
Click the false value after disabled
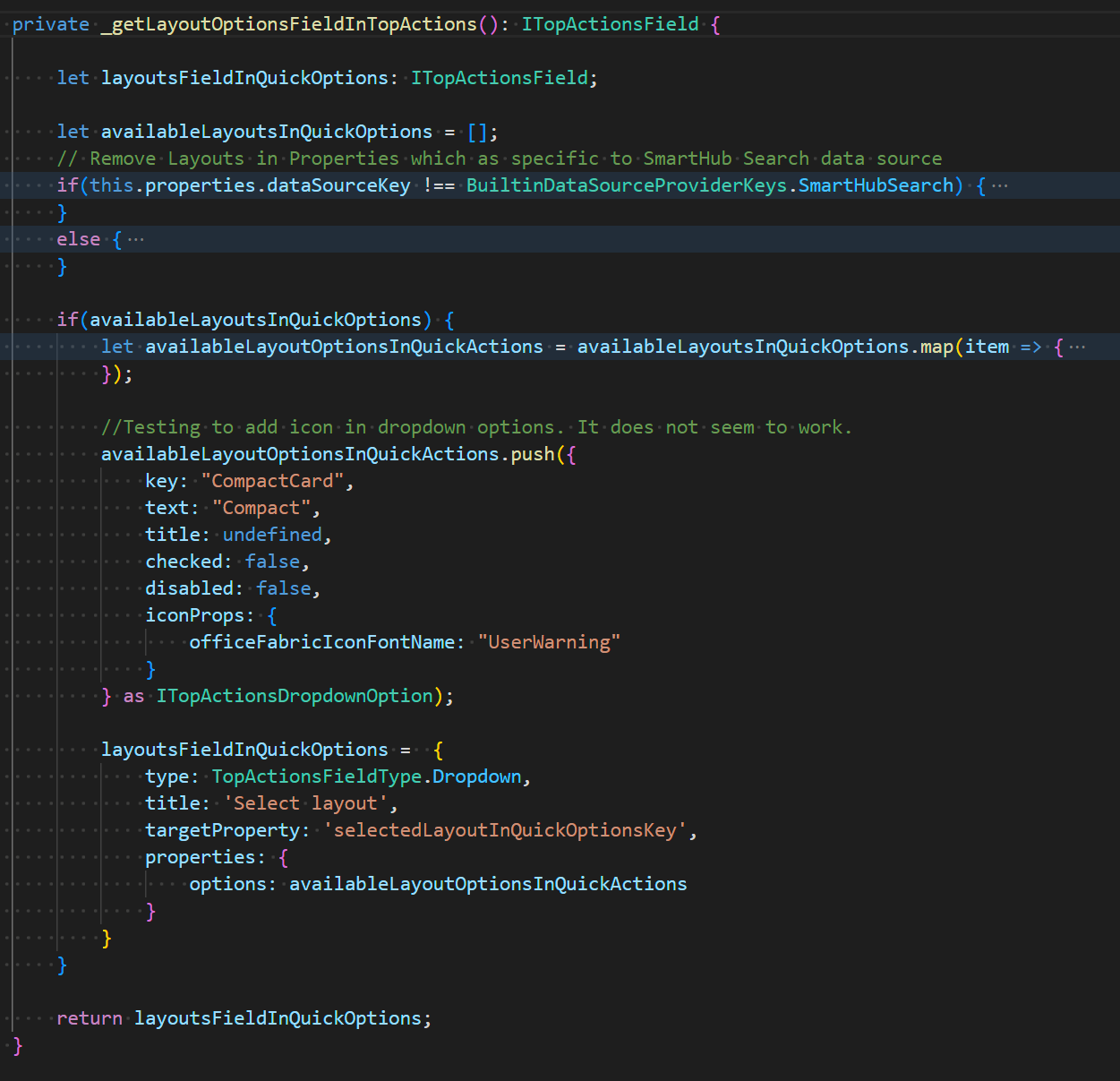284,588
